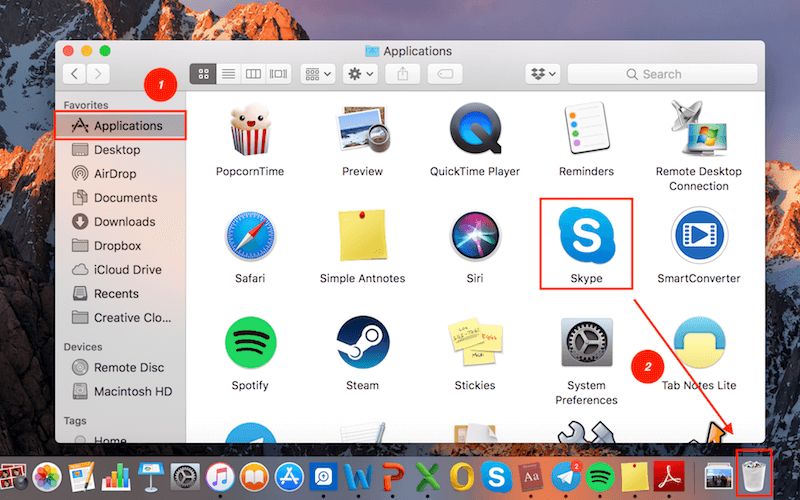Open Recents in the Finder sidebar
This screenshot has height=500, width=800.
(x=120, y=293)
